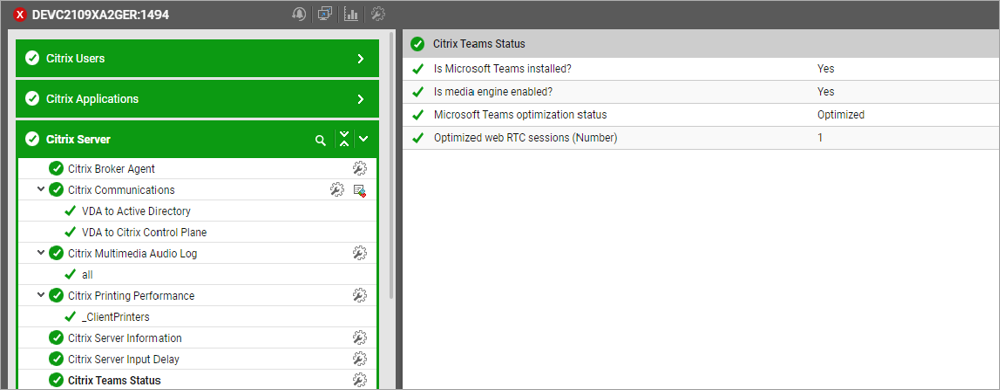Select the Citrix Server Information test
This screenshot has height=390, width=1000.
124,338
